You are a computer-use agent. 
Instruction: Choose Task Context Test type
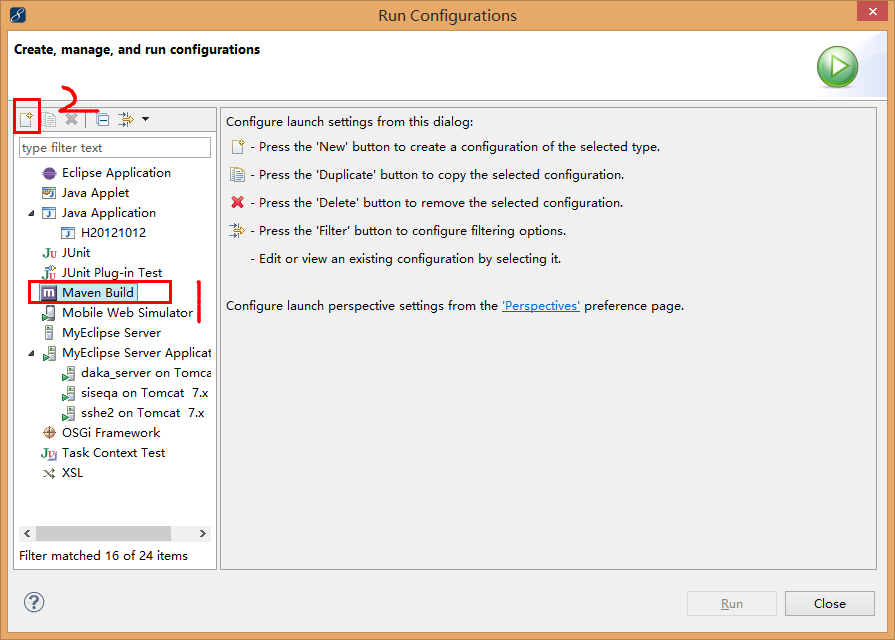(114, 453)
